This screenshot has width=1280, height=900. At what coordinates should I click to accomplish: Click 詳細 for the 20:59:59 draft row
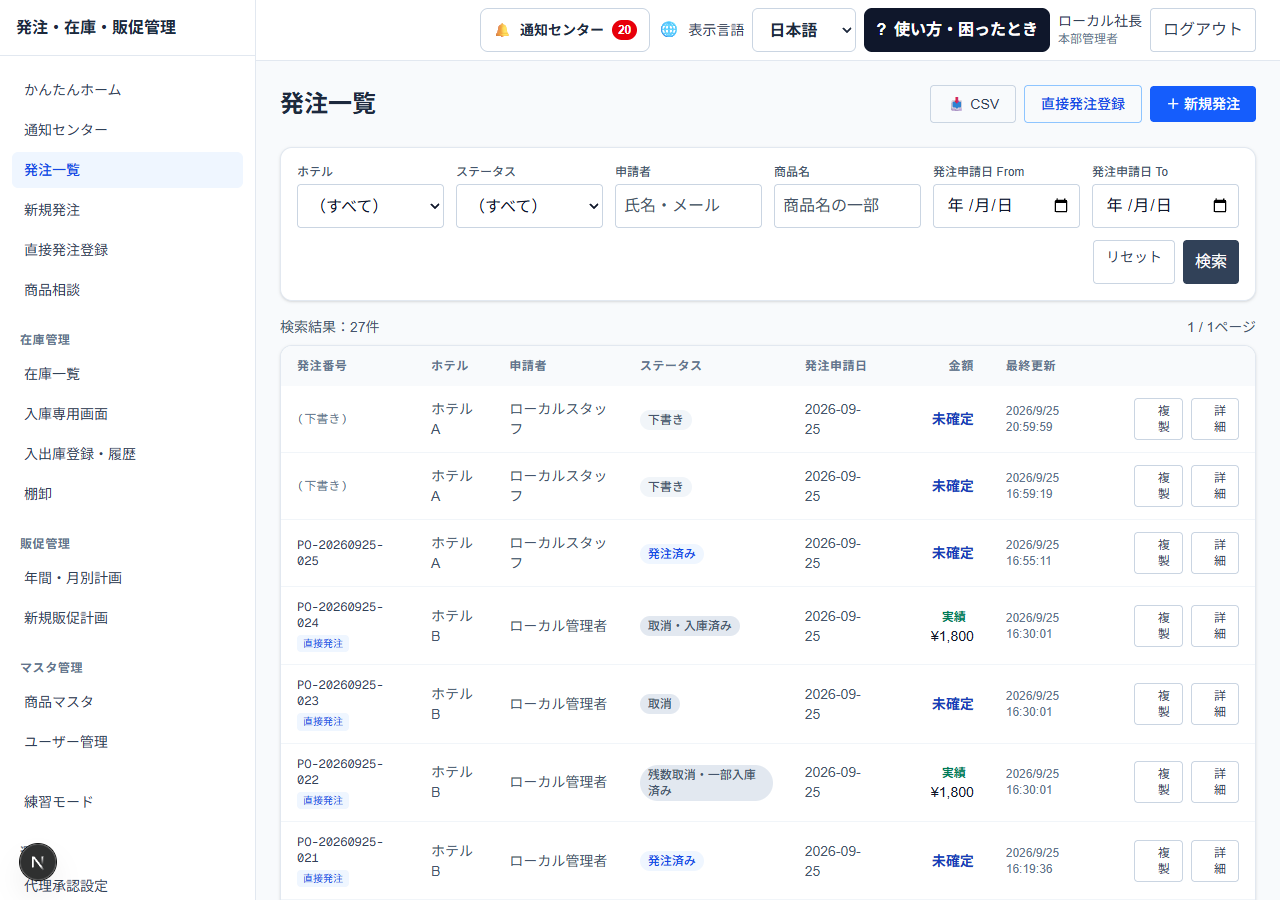pyautogui.click(x=1215, y=419)
